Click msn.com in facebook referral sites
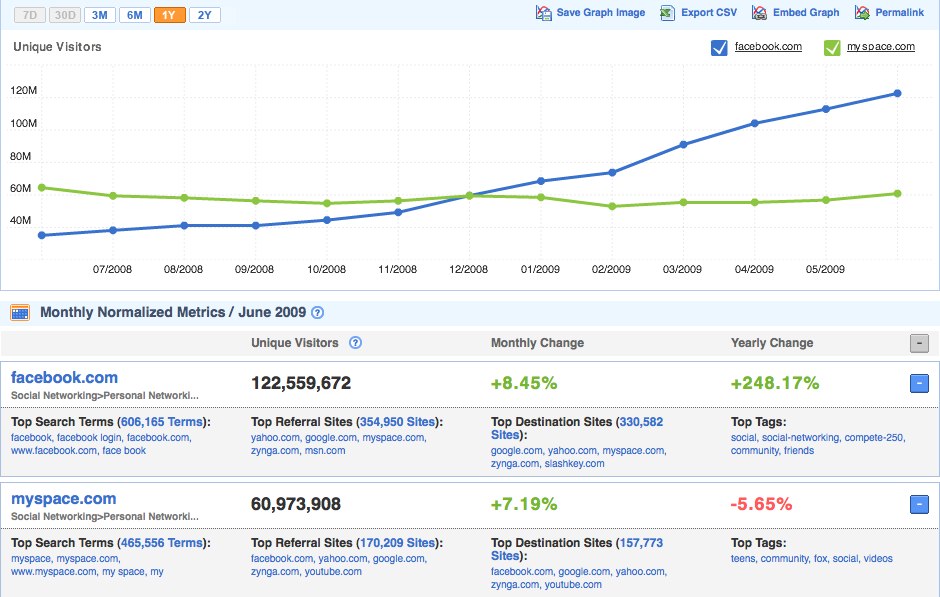 tap(325, 451)
